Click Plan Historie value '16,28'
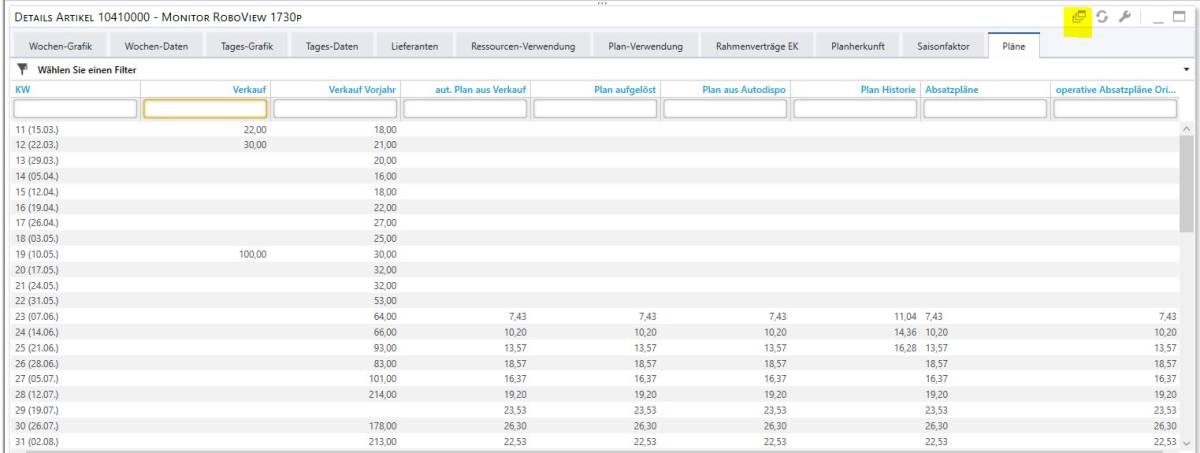Screen dimensions: 1200x453 [x=903, y=347]
